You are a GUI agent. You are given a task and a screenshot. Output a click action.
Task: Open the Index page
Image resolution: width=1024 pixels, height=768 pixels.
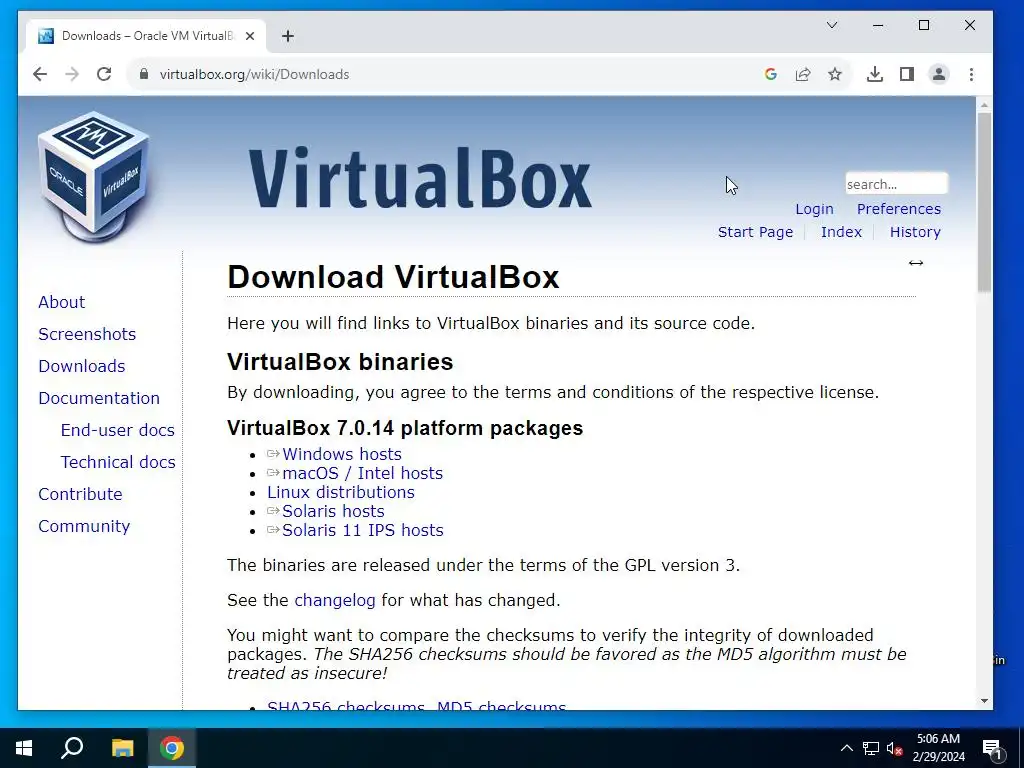pyautogui.click(x=841, y=232)
